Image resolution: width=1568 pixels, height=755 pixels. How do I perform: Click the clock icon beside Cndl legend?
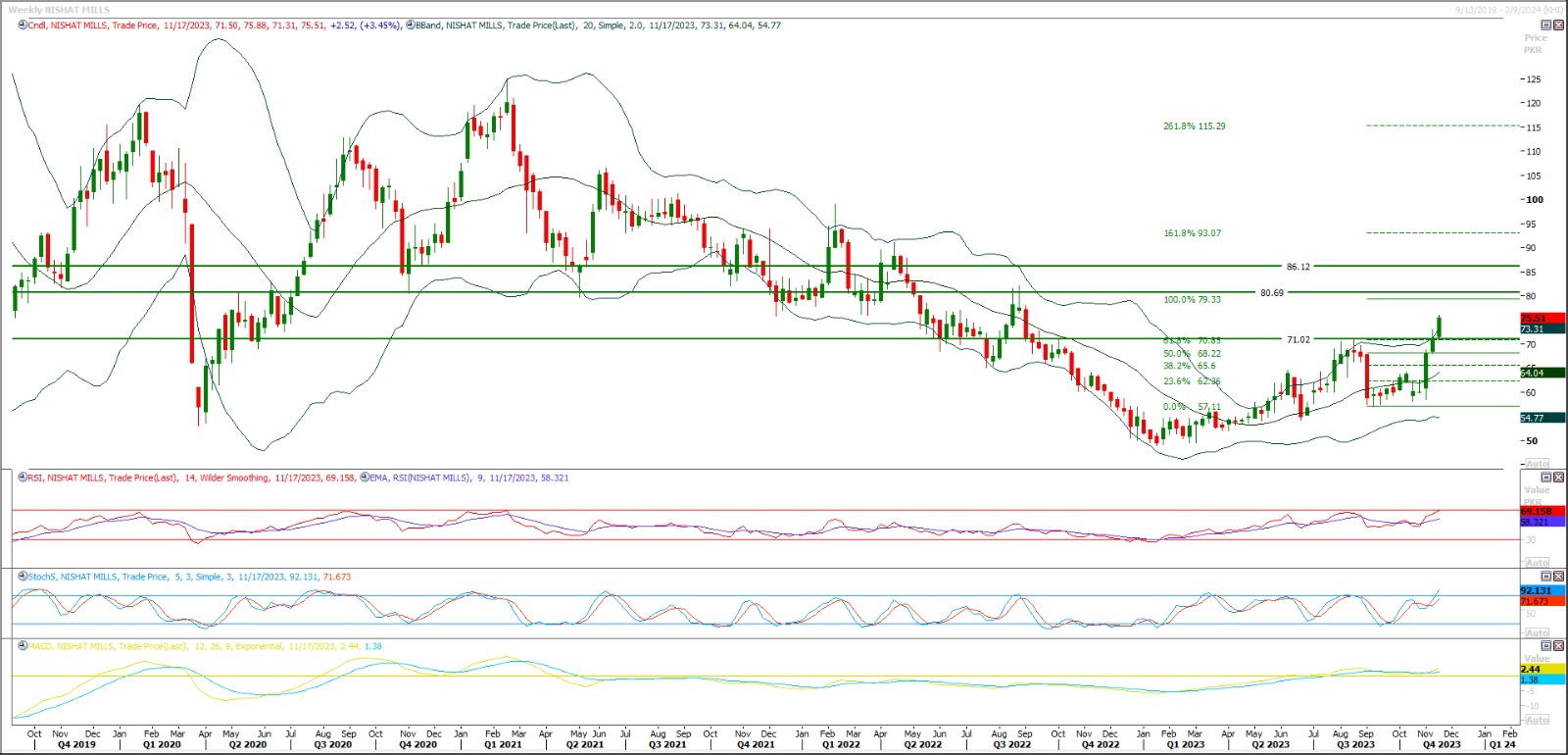23,25
